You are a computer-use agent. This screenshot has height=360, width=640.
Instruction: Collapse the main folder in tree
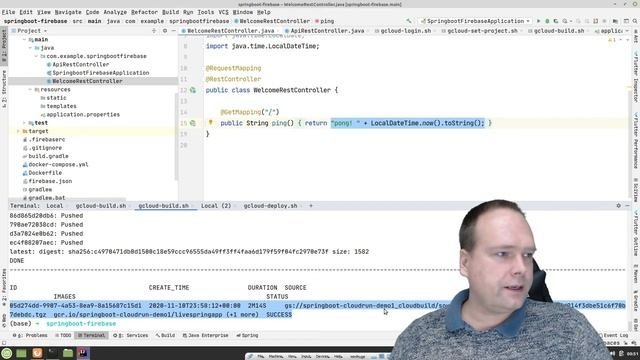coord(24,40)
